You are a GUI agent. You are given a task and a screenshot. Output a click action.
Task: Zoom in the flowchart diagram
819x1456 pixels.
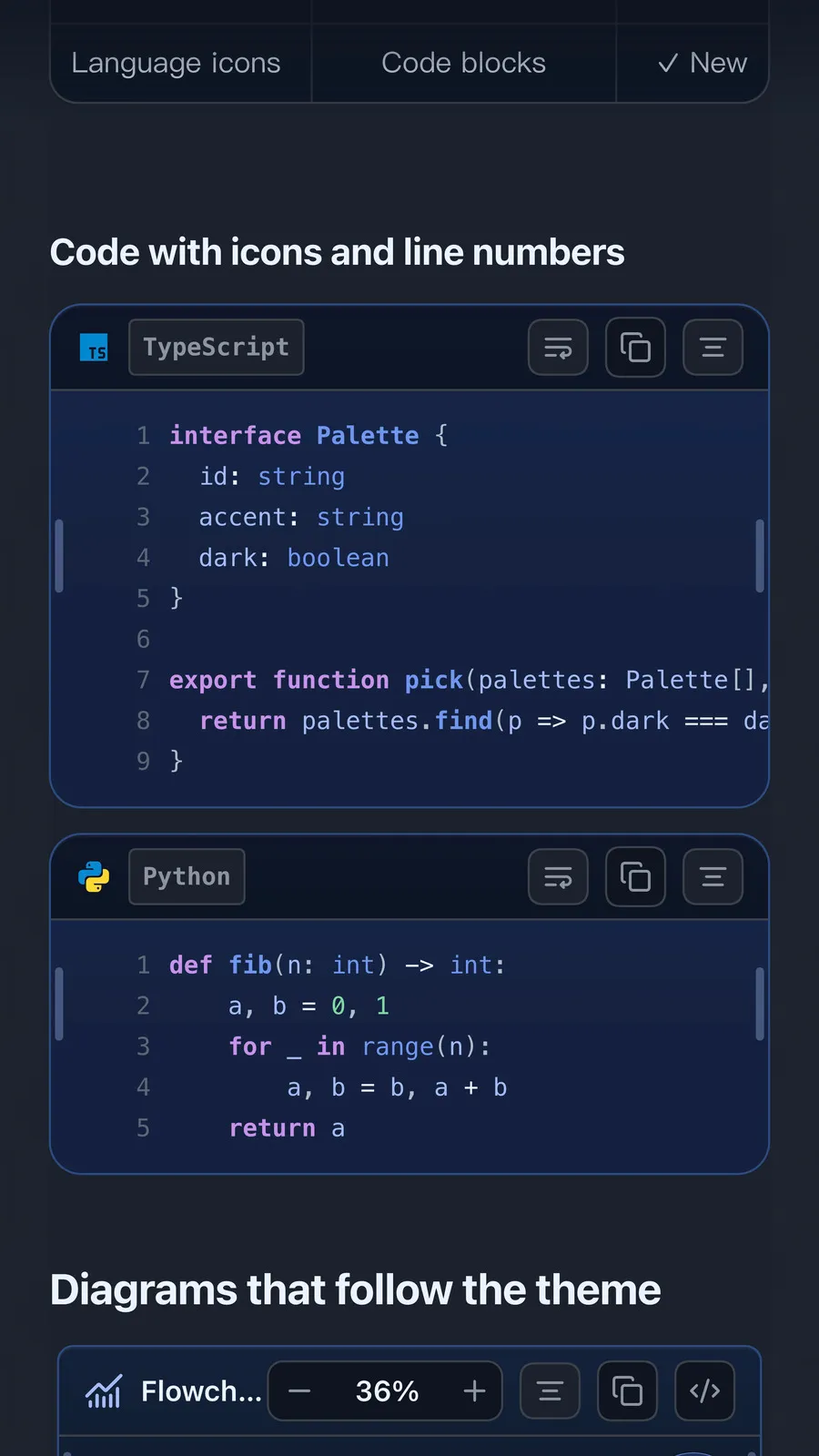pyautogui.click(x=474, y=1390)
